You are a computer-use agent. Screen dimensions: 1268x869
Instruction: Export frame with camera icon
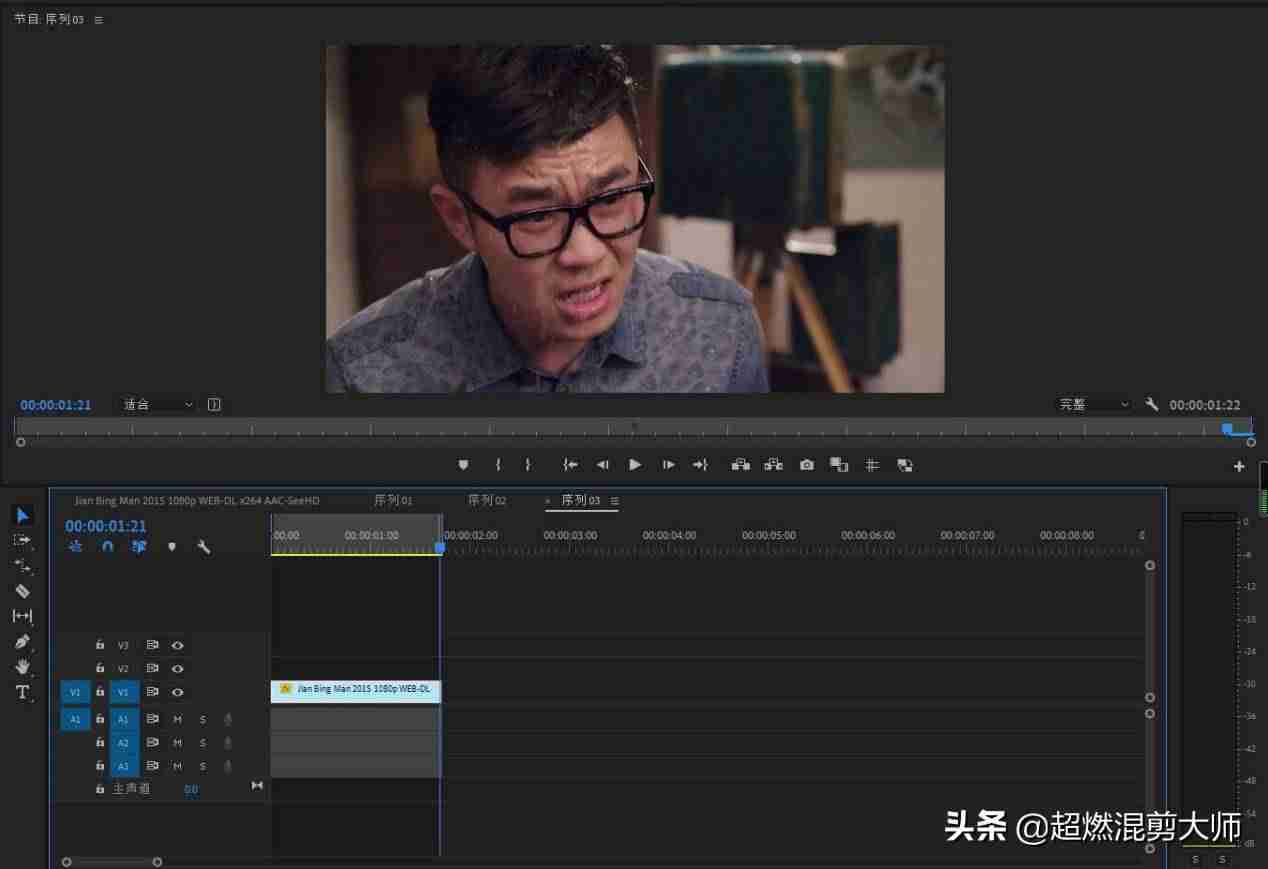807,465
